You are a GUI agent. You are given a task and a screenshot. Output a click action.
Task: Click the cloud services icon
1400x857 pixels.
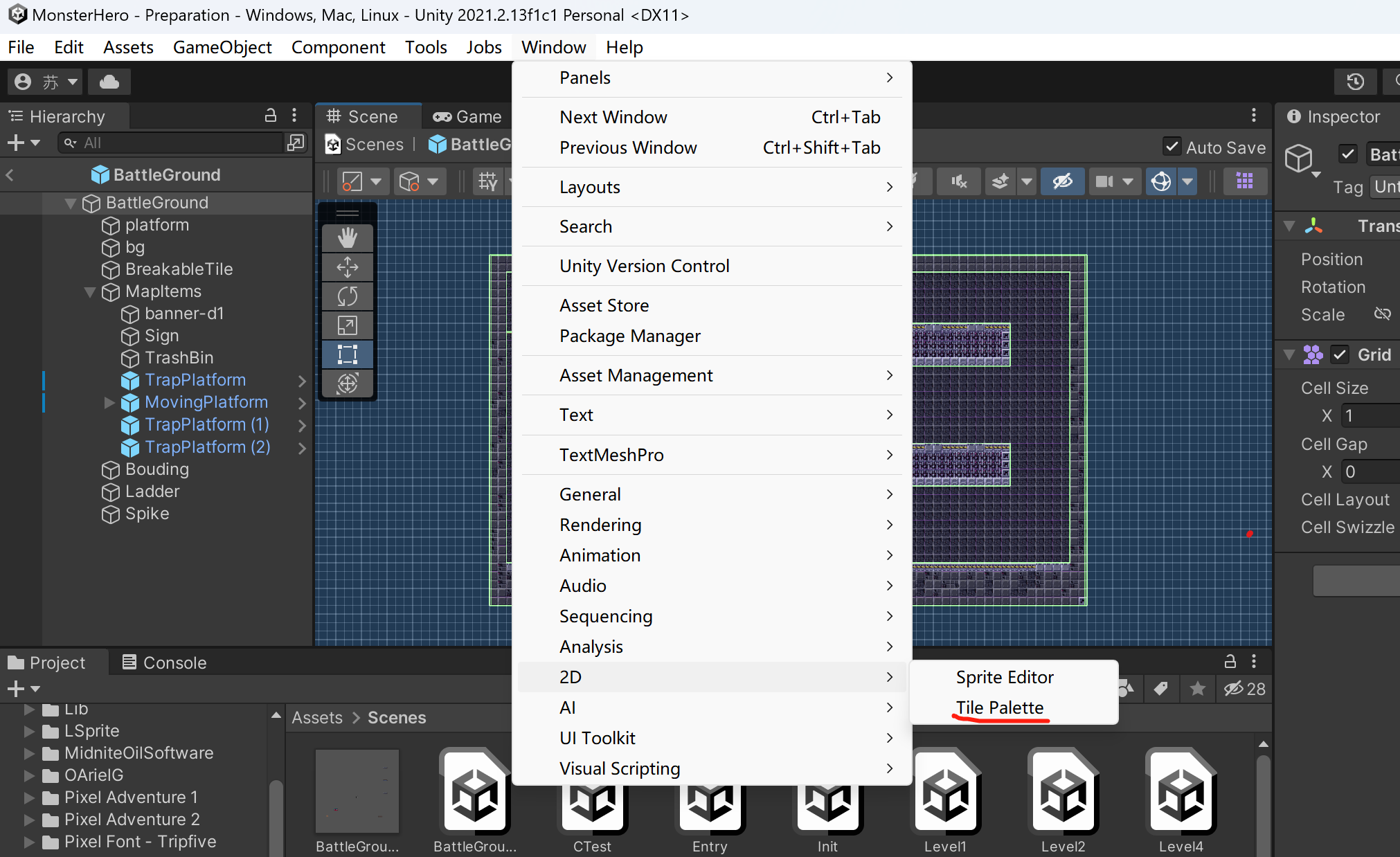point(109,82)
